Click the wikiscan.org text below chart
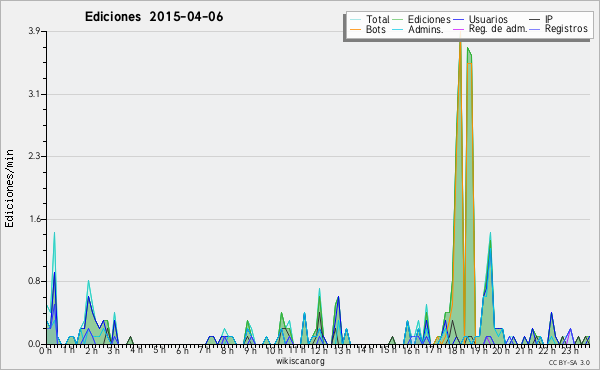The width and height of the screenshot is (600, 370). pos(300,361)
